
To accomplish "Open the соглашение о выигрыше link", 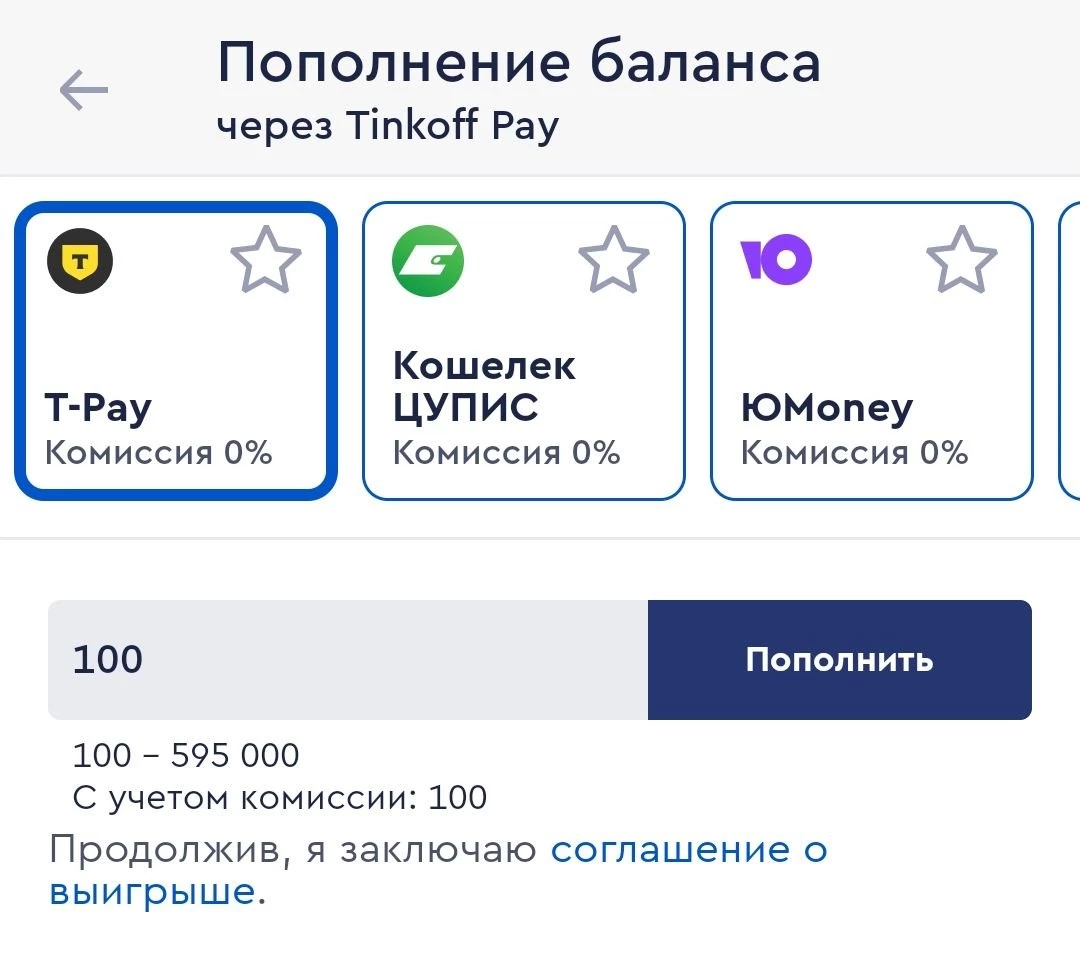I will coord(690,849).
